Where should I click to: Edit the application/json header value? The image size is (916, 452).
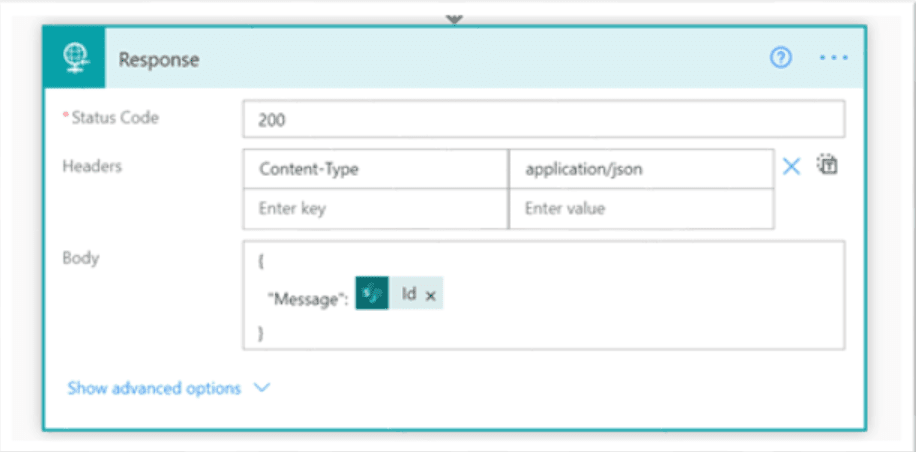point(640,169)
